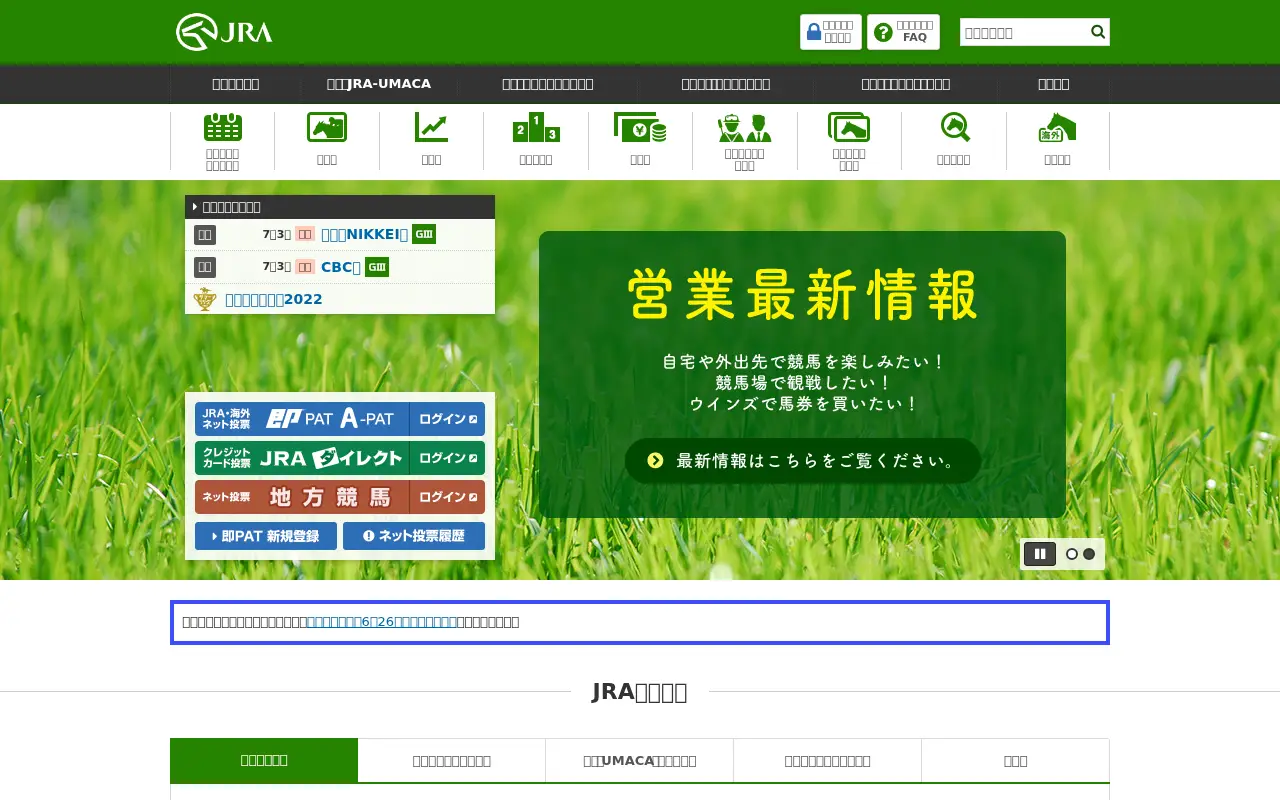The width and height of the screenshot is (1280, 800).
Task: Click the 即PAT 新規登録 button
Action: point(266,536)
